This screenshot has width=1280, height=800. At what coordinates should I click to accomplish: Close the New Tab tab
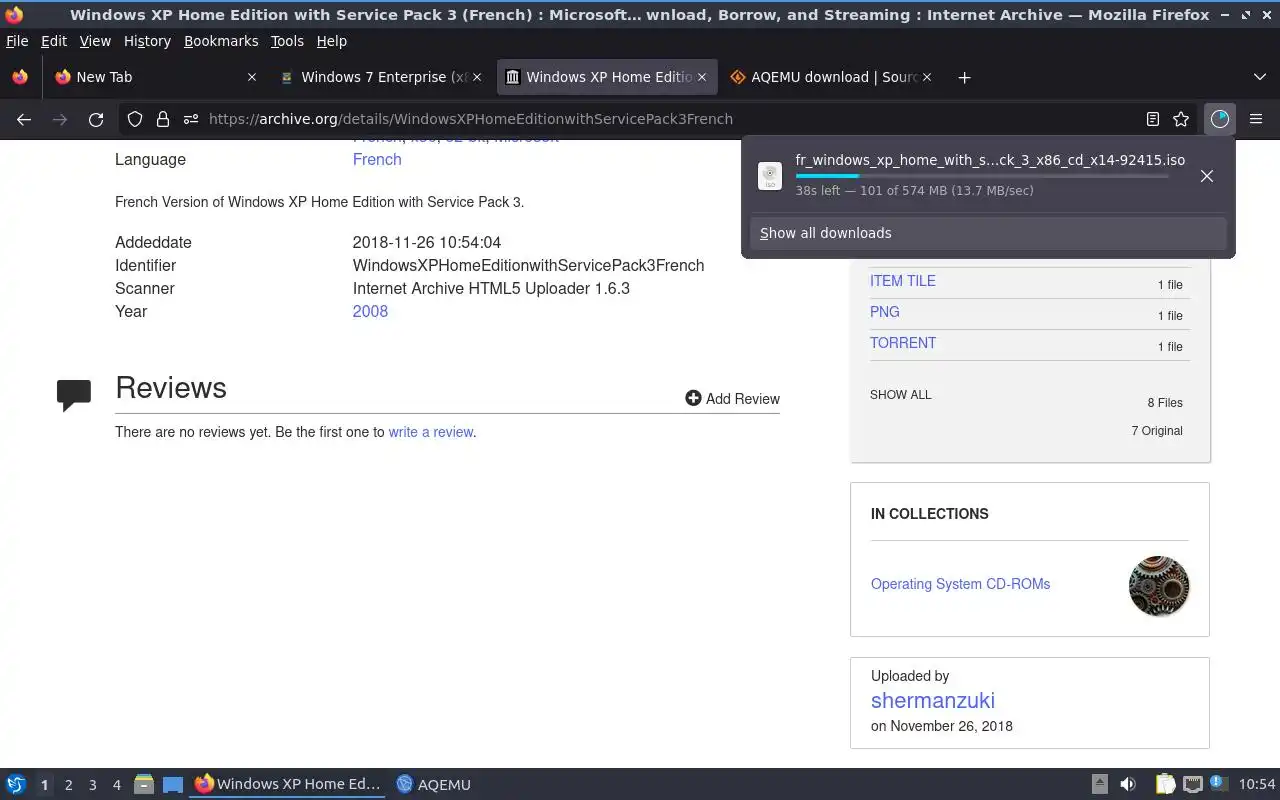[252, 77]
